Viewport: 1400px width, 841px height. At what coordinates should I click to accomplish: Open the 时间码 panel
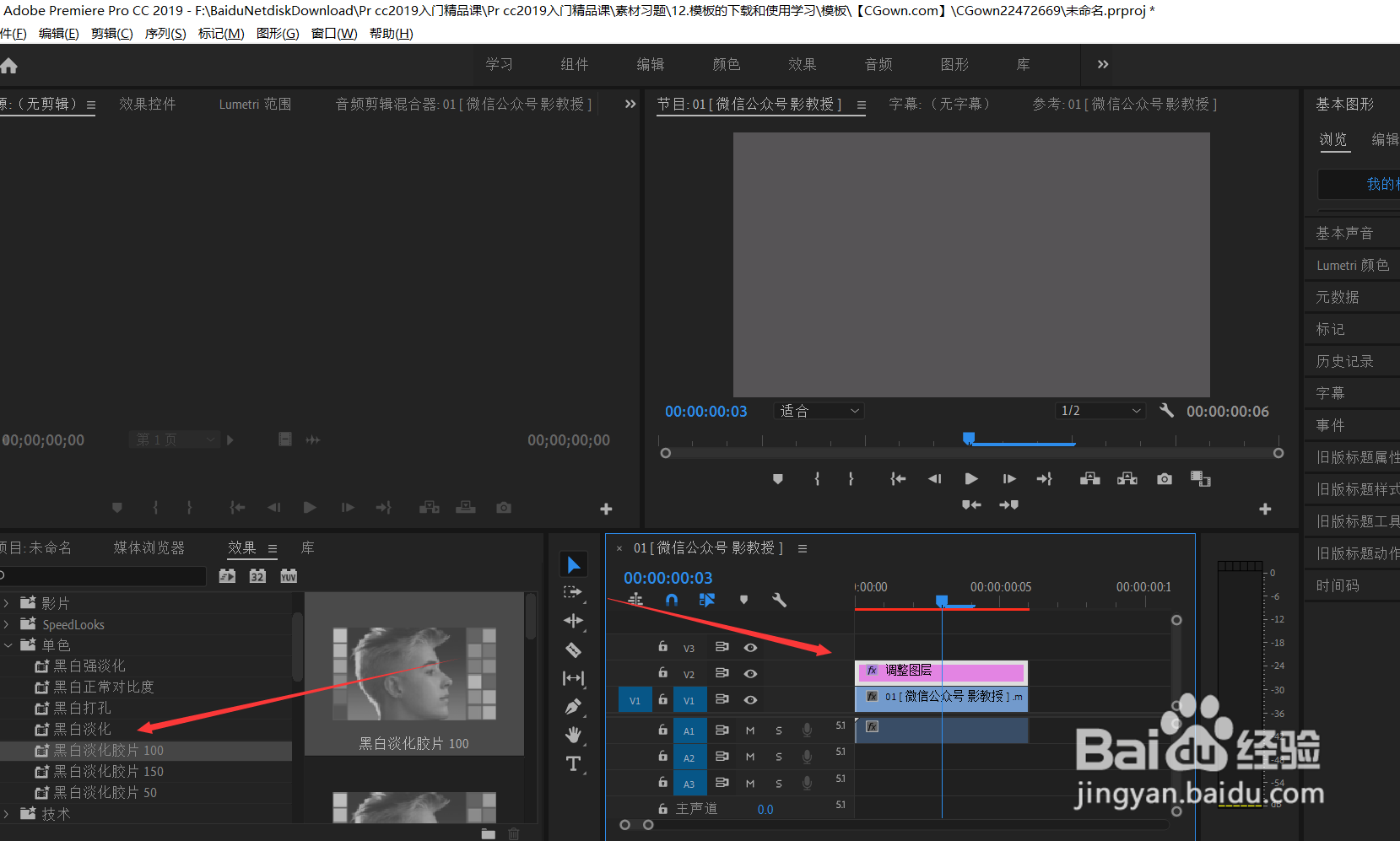[1338, 585]
